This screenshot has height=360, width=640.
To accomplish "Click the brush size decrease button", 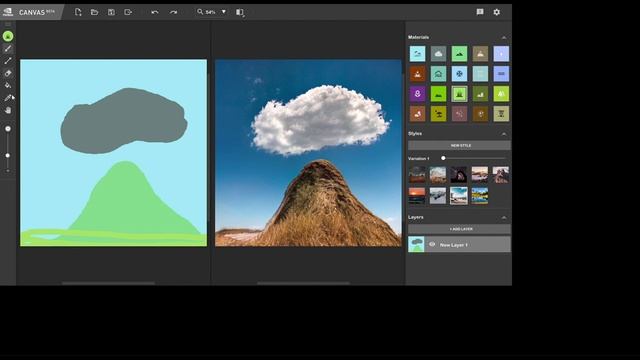I will pos(8,171).
